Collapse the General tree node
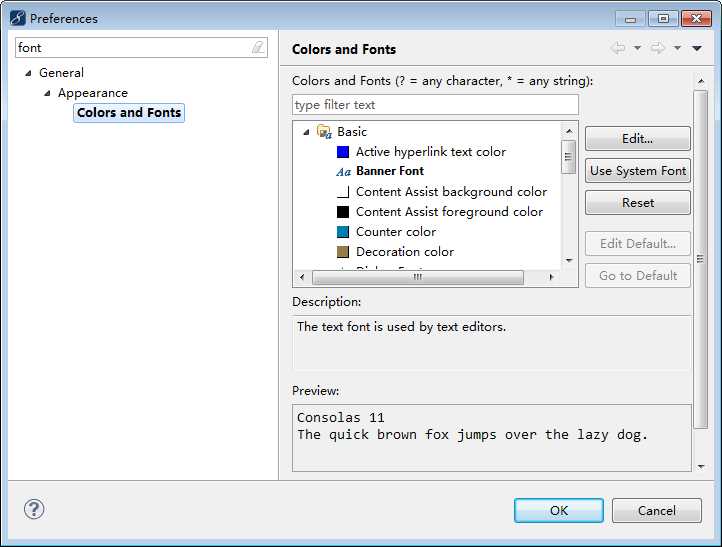This screenshot has width=722, height=547. click(x=29, y=73)
